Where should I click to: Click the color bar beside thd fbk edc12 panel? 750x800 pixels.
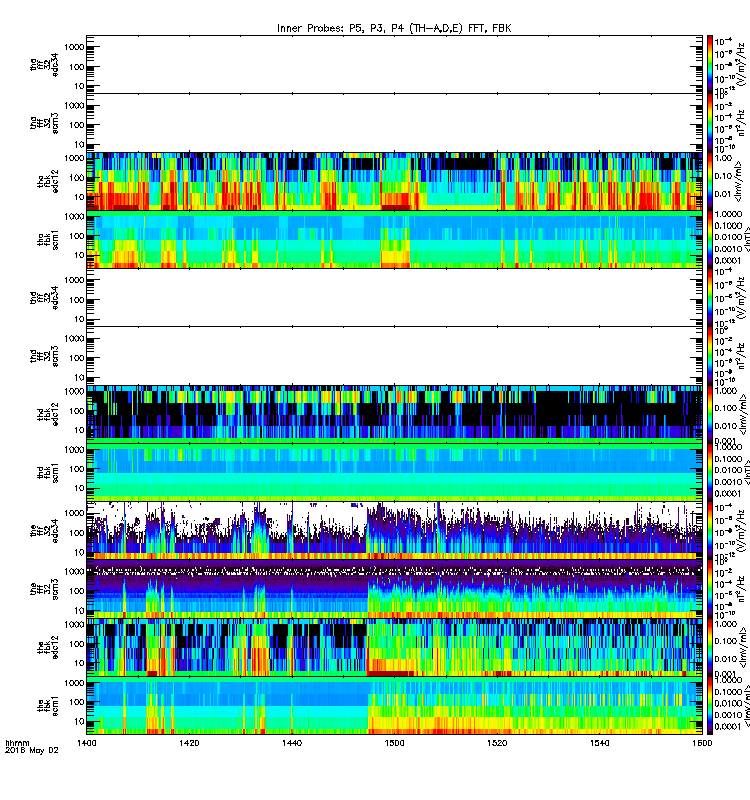tap(710, 414)
